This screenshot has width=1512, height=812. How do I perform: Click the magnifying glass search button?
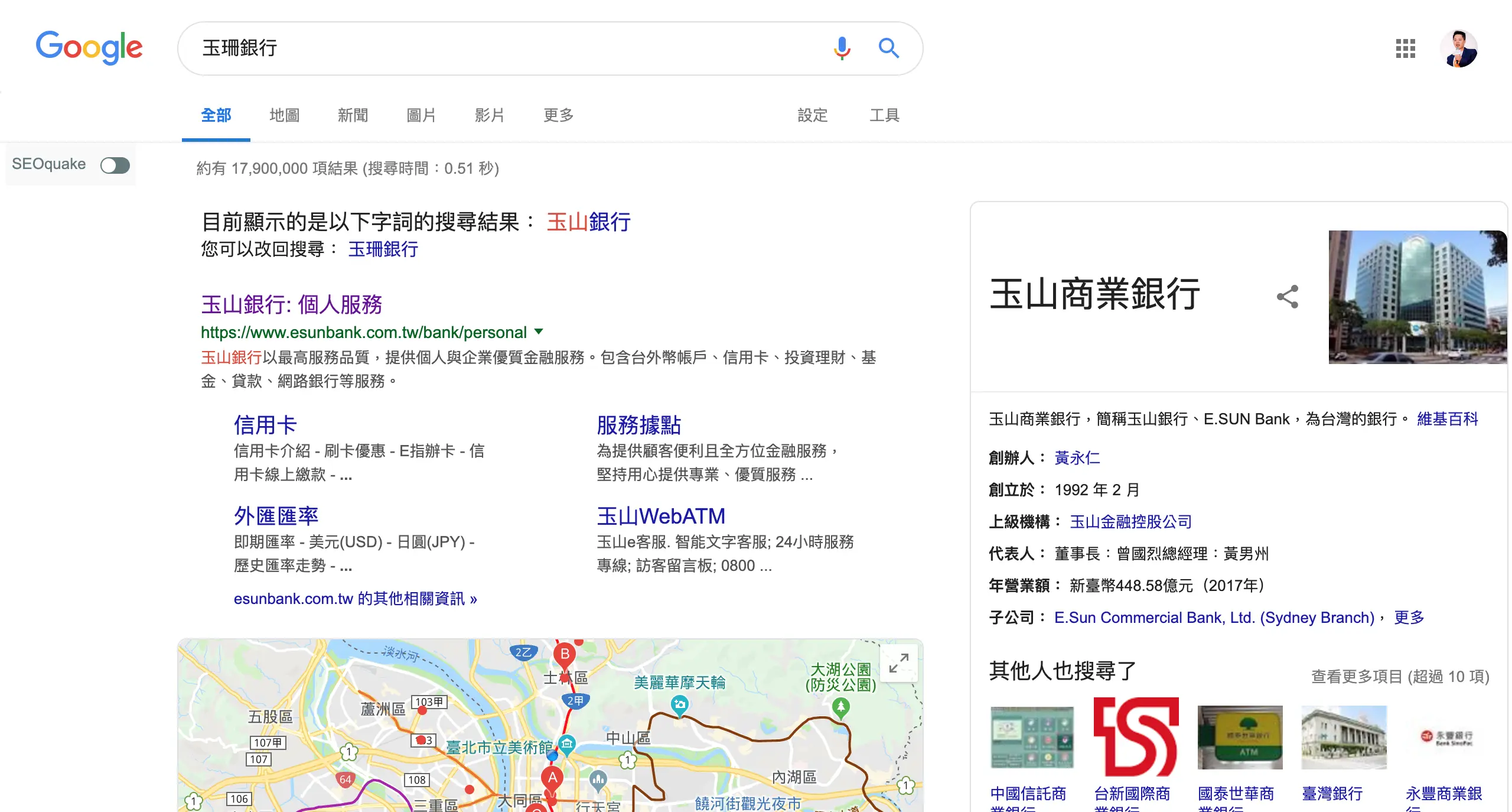click(x=888, y=48)
